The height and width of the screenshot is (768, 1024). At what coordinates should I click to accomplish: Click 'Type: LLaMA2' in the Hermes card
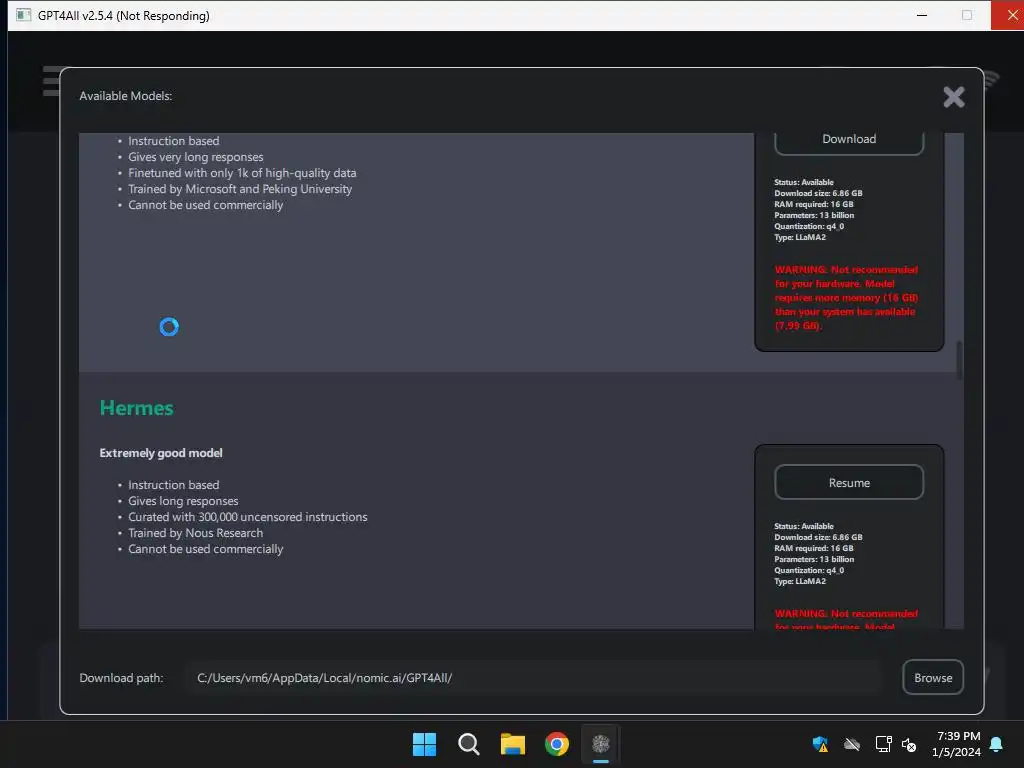[x=800, y=581]
